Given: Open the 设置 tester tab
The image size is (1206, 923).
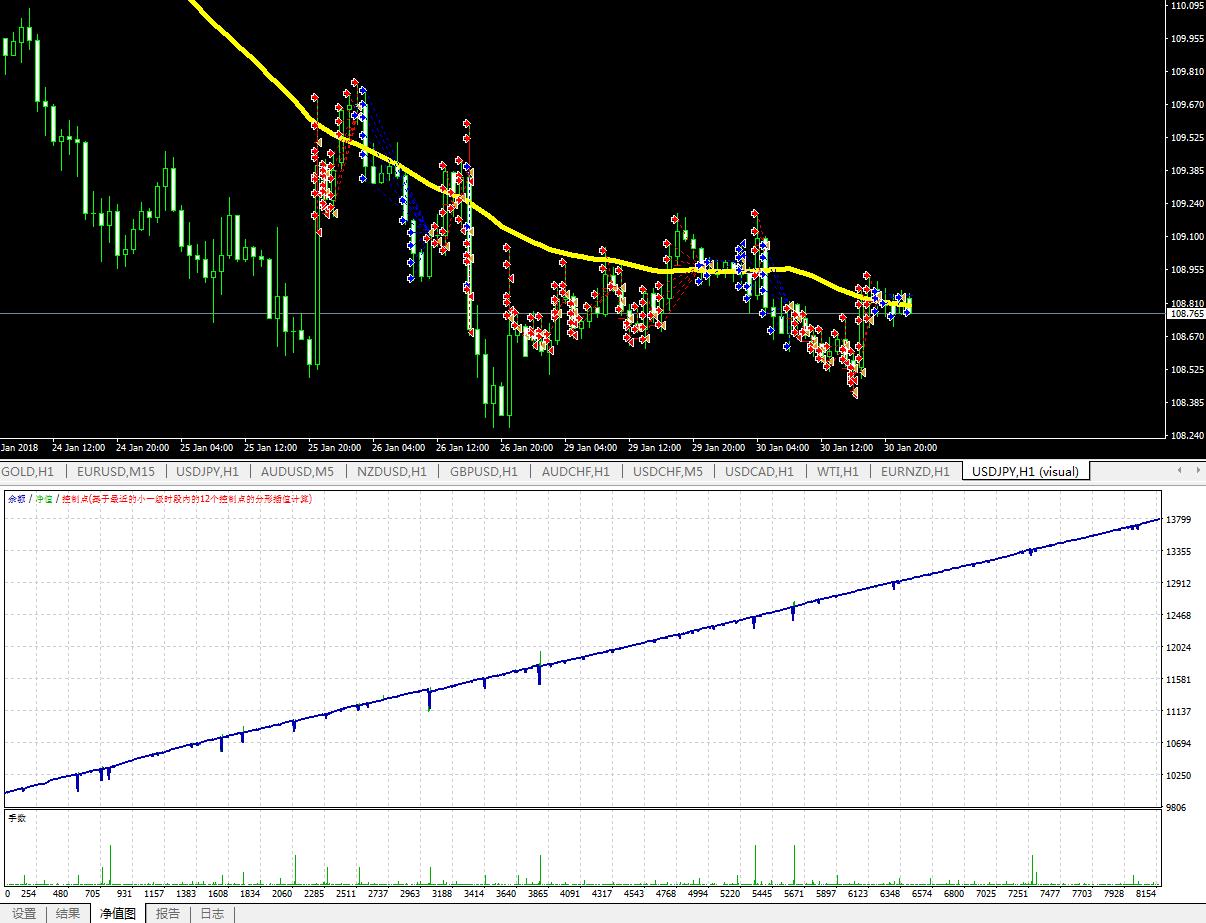Looking at the screenshot, I should click(24, 913).
